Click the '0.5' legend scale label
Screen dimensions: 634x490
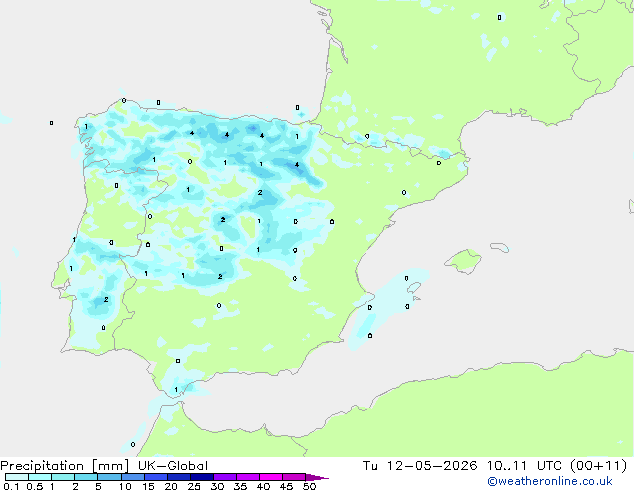34,486
